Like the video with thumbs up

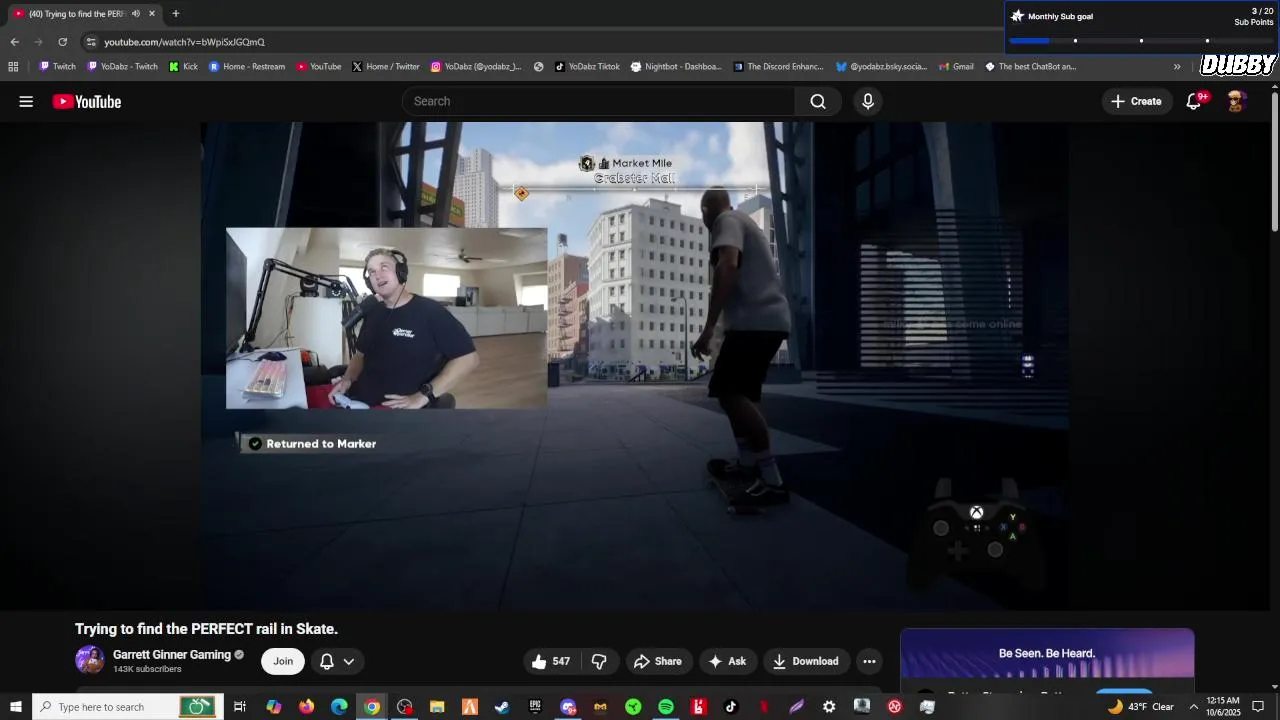click(550, 661)
